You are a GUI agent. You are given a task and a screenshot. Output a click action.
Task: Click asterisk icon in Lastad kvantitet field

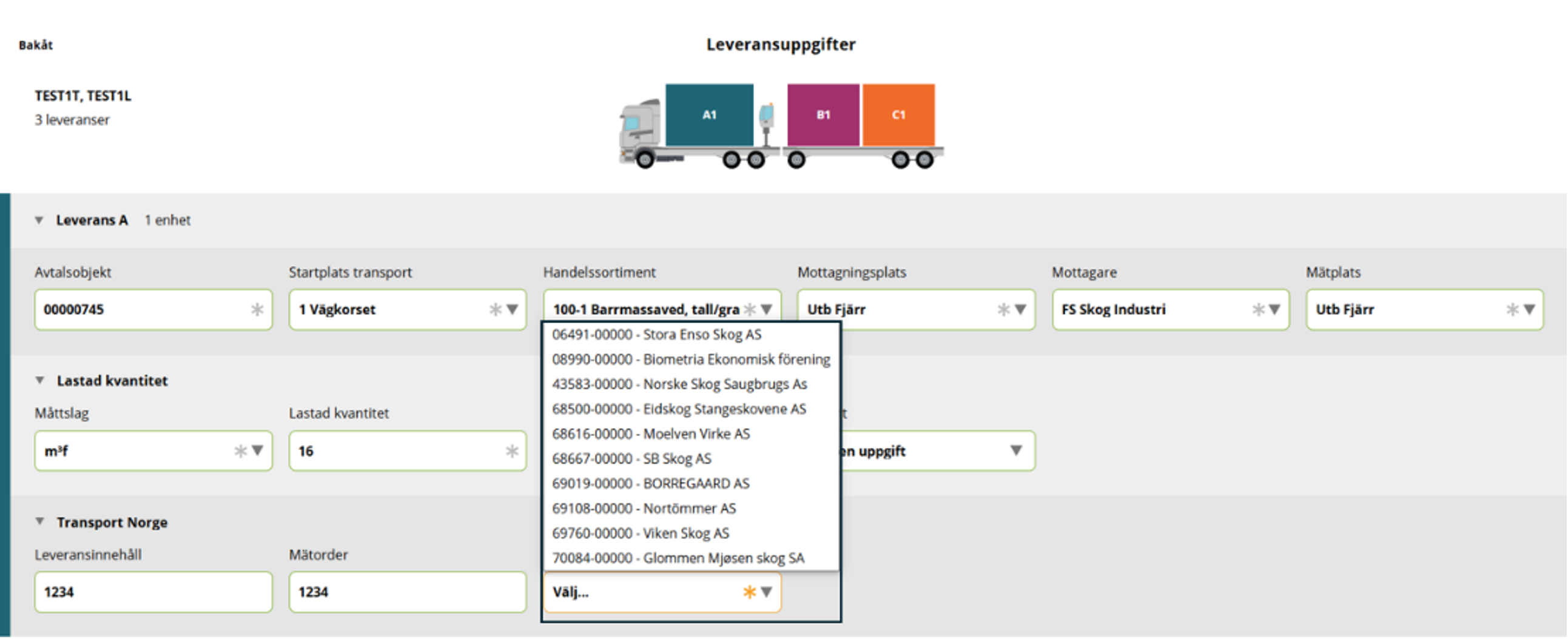(x=512, y=450)
